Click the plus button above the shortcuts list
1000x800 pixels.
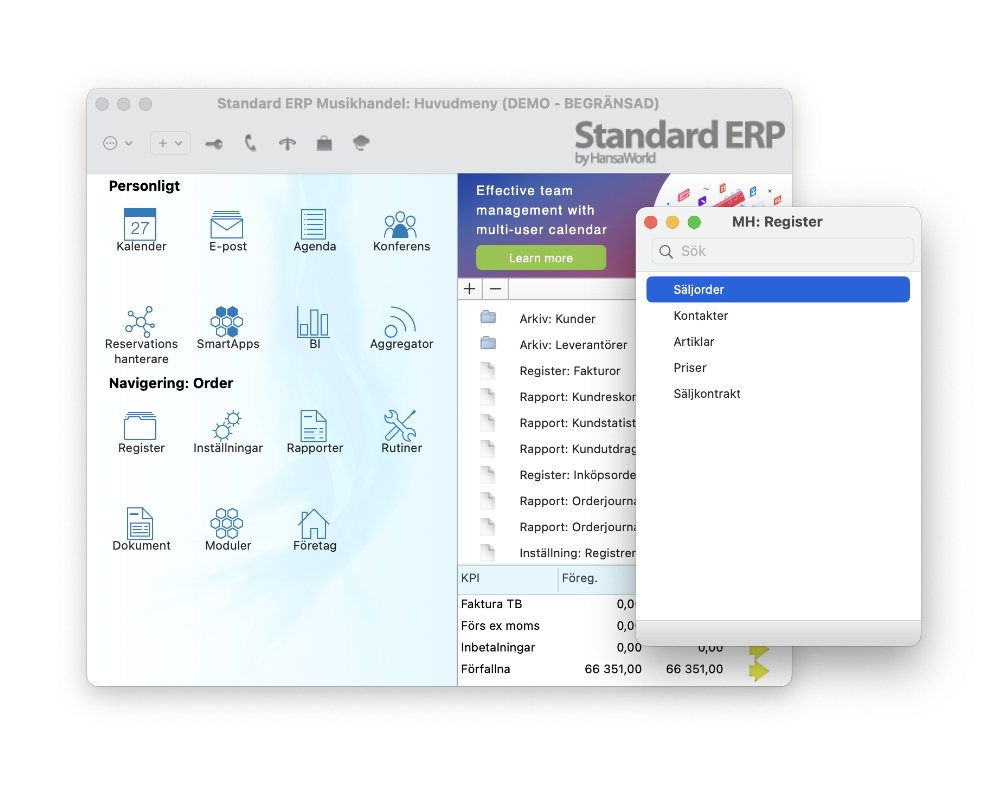tap(470, 289)
